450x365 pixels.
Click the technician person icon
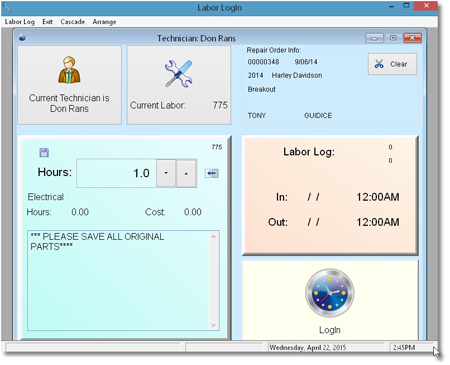(x=69, y=70)
